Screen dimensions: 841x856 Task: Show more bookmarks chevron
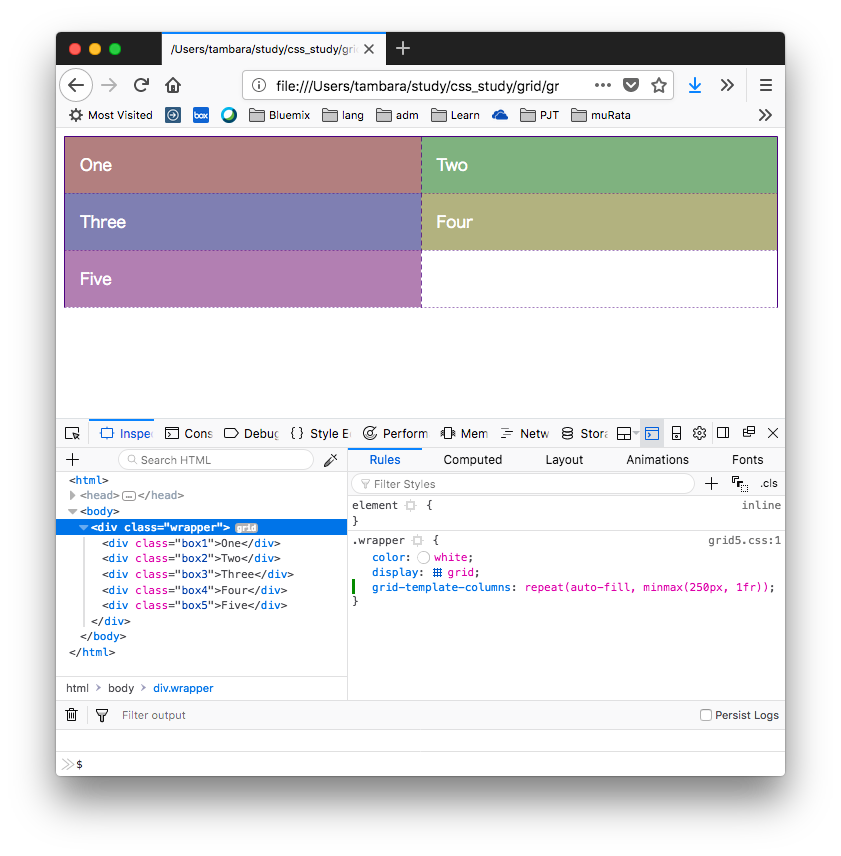765,115
